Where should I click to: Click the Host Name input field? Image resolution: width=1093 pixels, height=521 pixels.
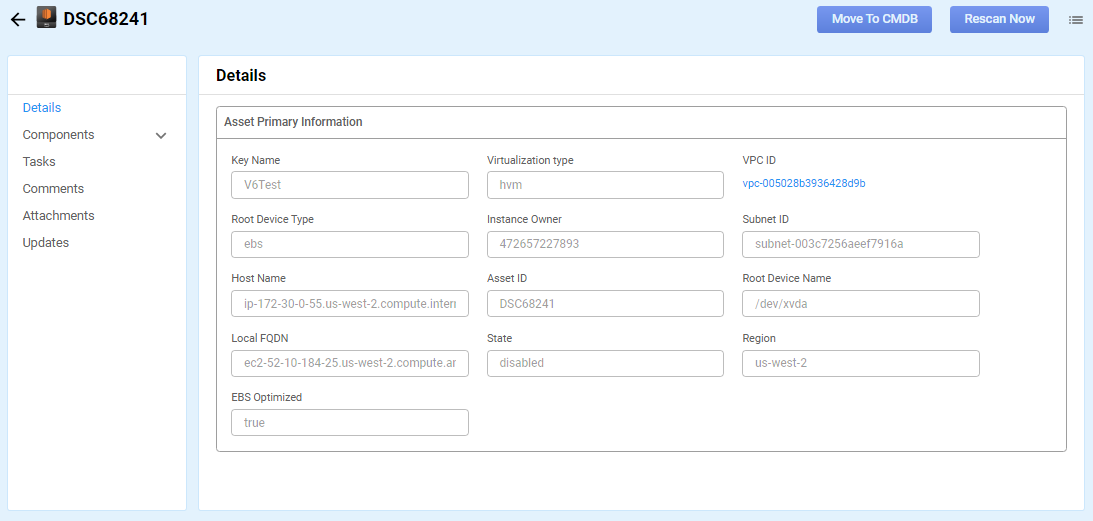pos(349,304)
